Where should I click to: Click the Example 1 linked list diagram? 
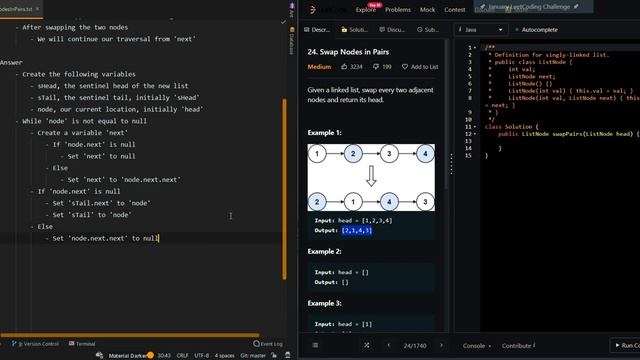[371, 178]
